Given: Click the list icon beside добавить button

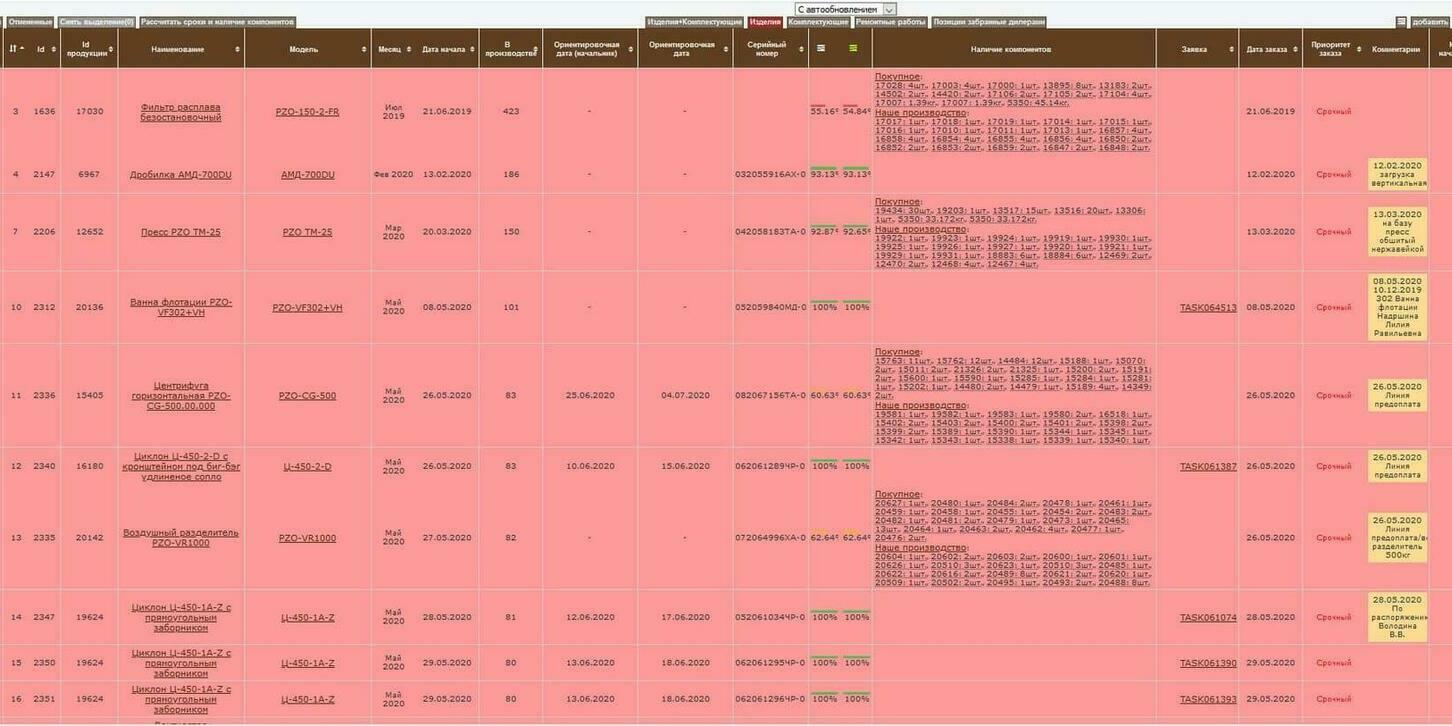Looking at the screenshot, I should (1401, 22).
